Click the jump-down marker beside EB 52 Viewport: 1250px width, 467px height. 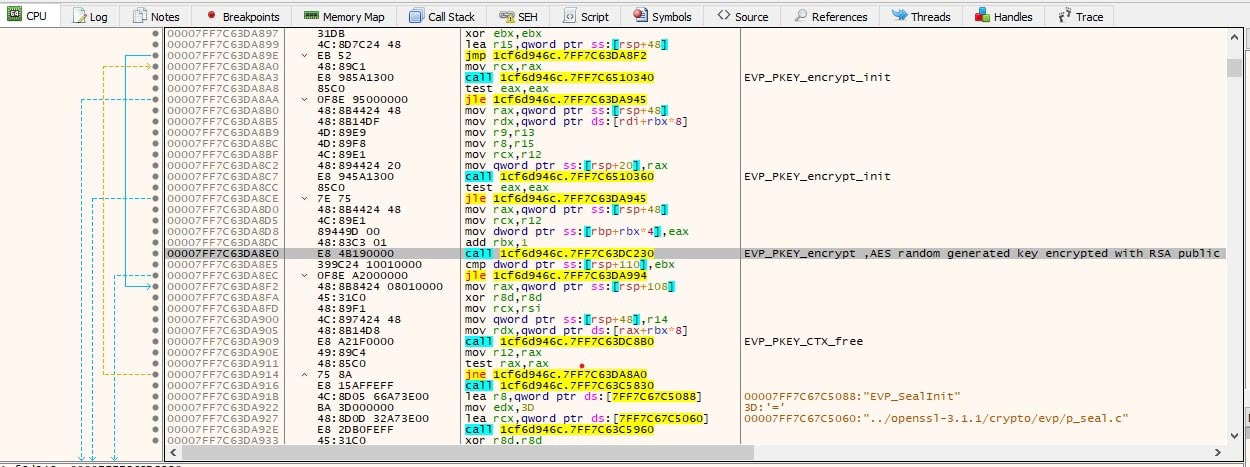click(x=305, y=56)
